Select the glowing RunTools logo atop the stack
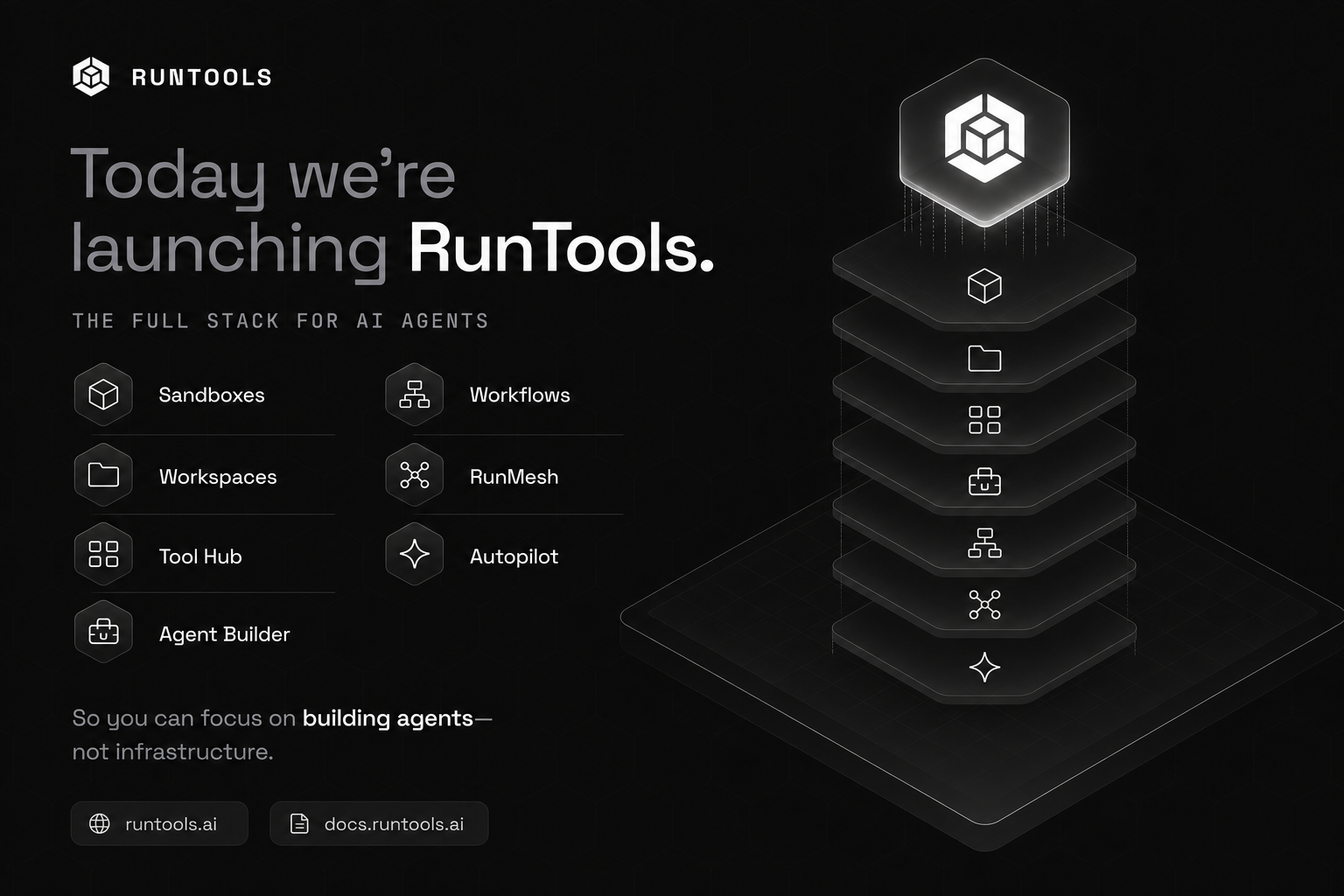 pos(984,140)
